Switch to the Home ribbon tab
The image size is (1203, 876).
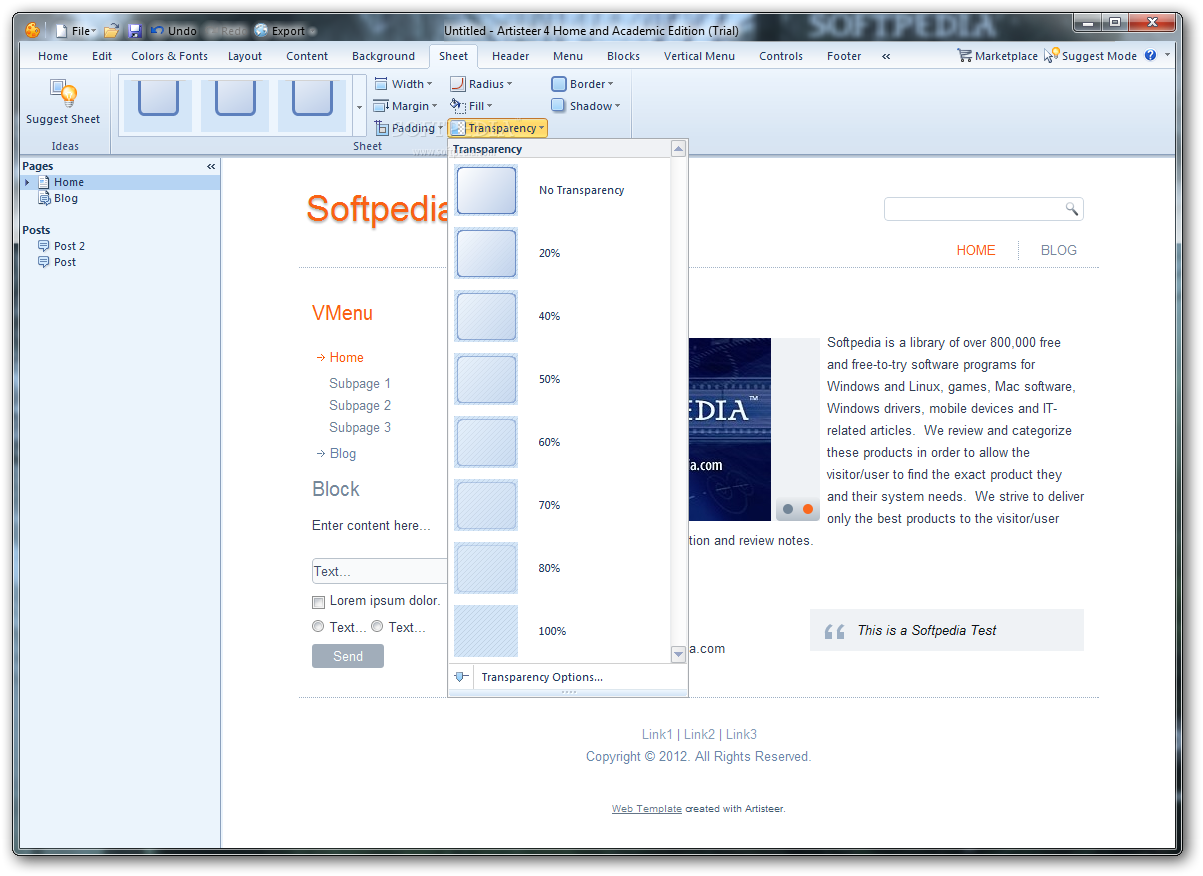tap(53, 56)
